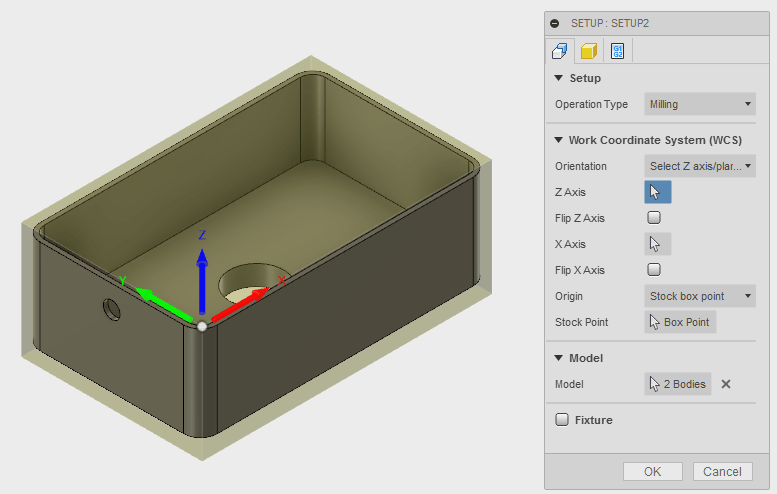Click the green Y axis arrow
The height and width of the screenshot is (494, 777).
pyautogui.click(x=164, y=304)
